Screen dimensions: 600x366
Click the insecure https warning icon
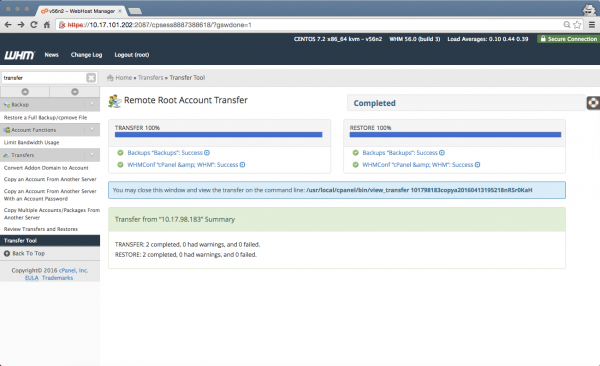62,25
